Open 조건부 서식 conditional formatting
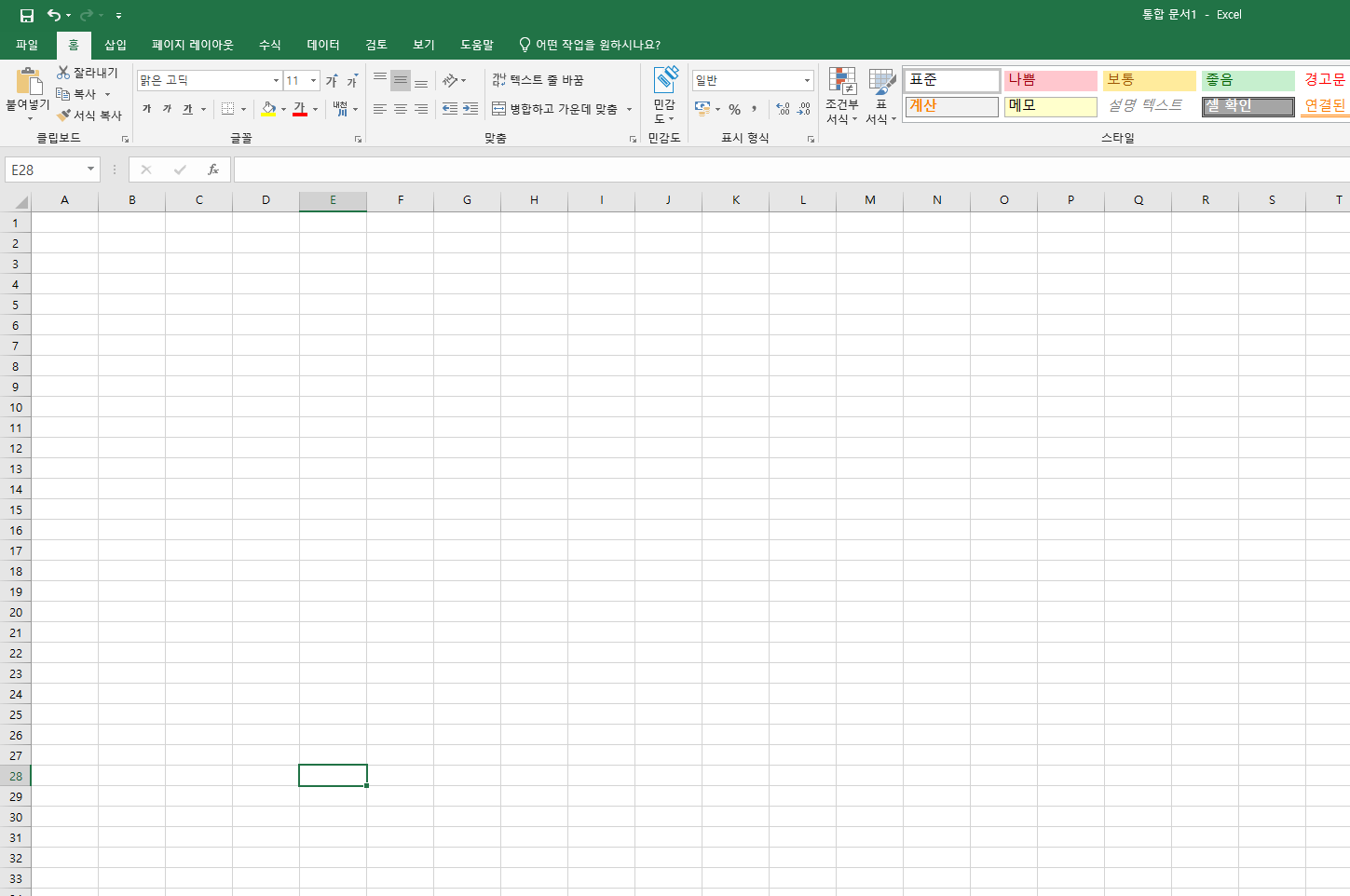 tap(842, 95)
